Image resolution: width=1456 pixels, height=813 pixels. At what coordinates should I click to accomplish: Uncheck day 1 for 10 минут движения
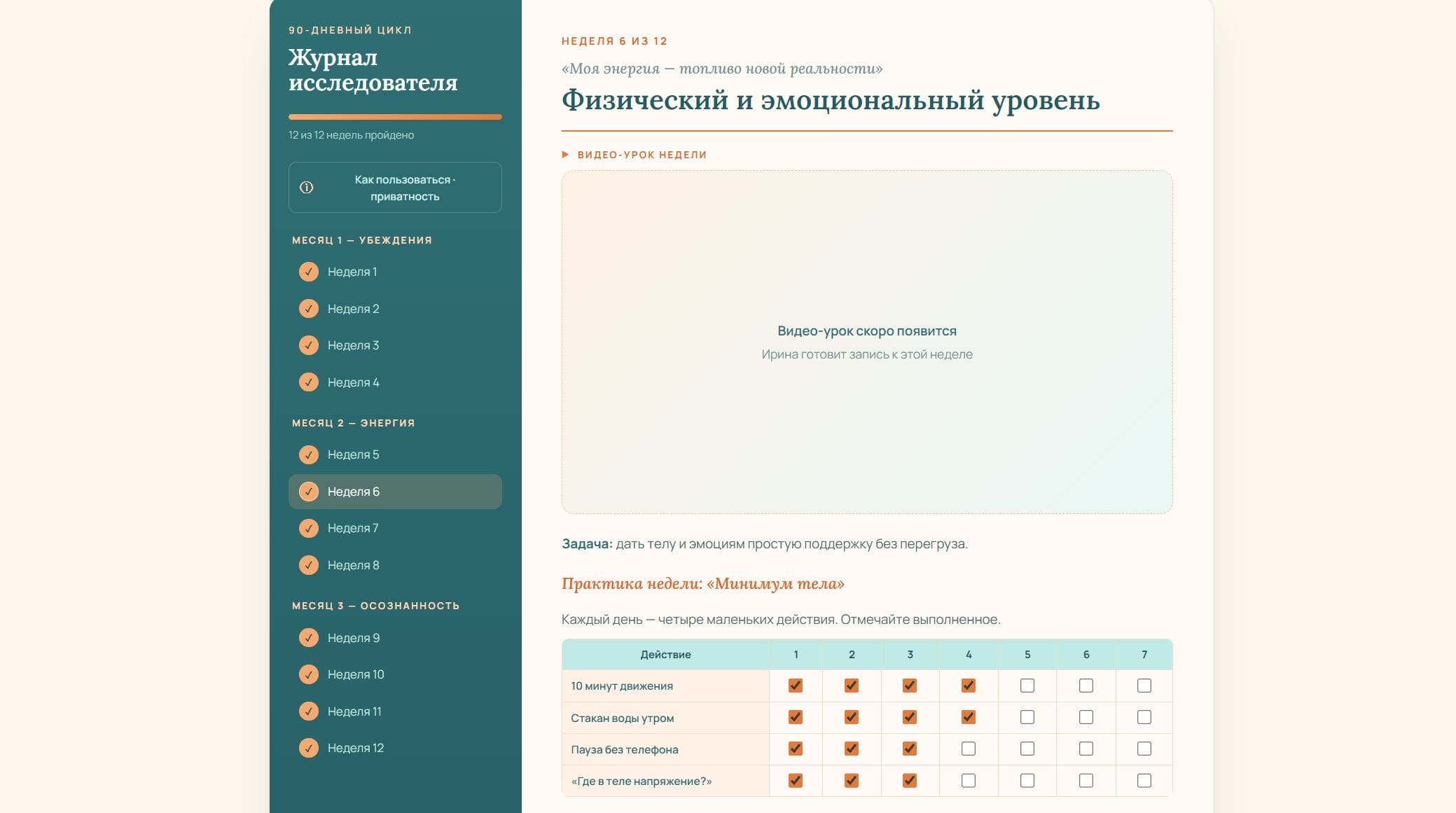pos(796,686)
